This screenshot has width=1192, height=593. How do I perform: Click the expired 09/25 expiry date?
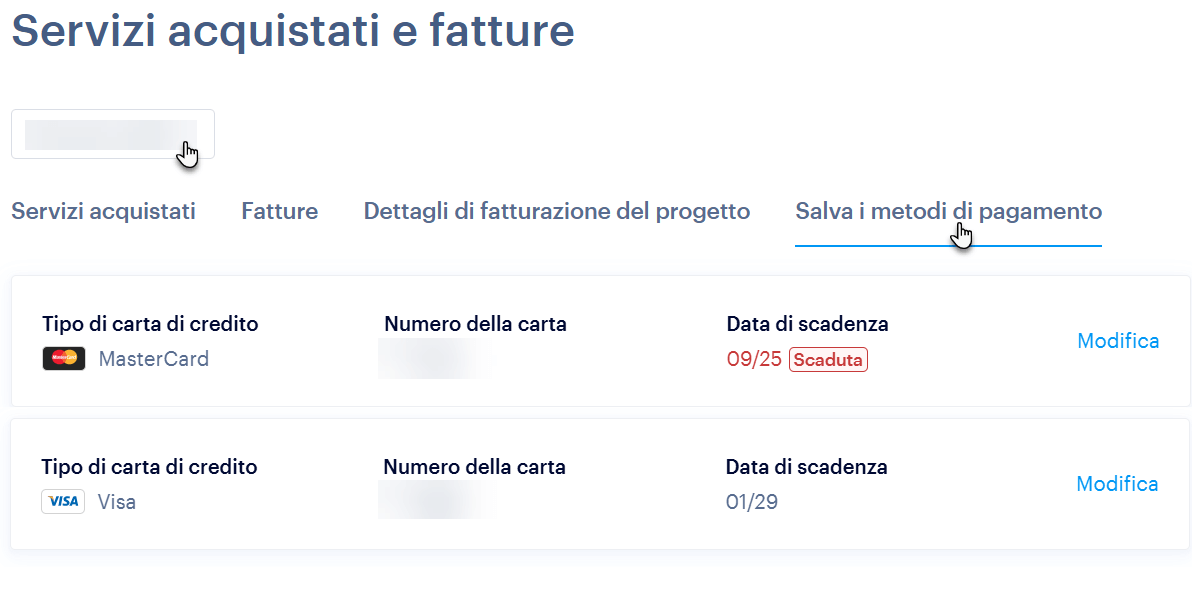tap(754, 359)
